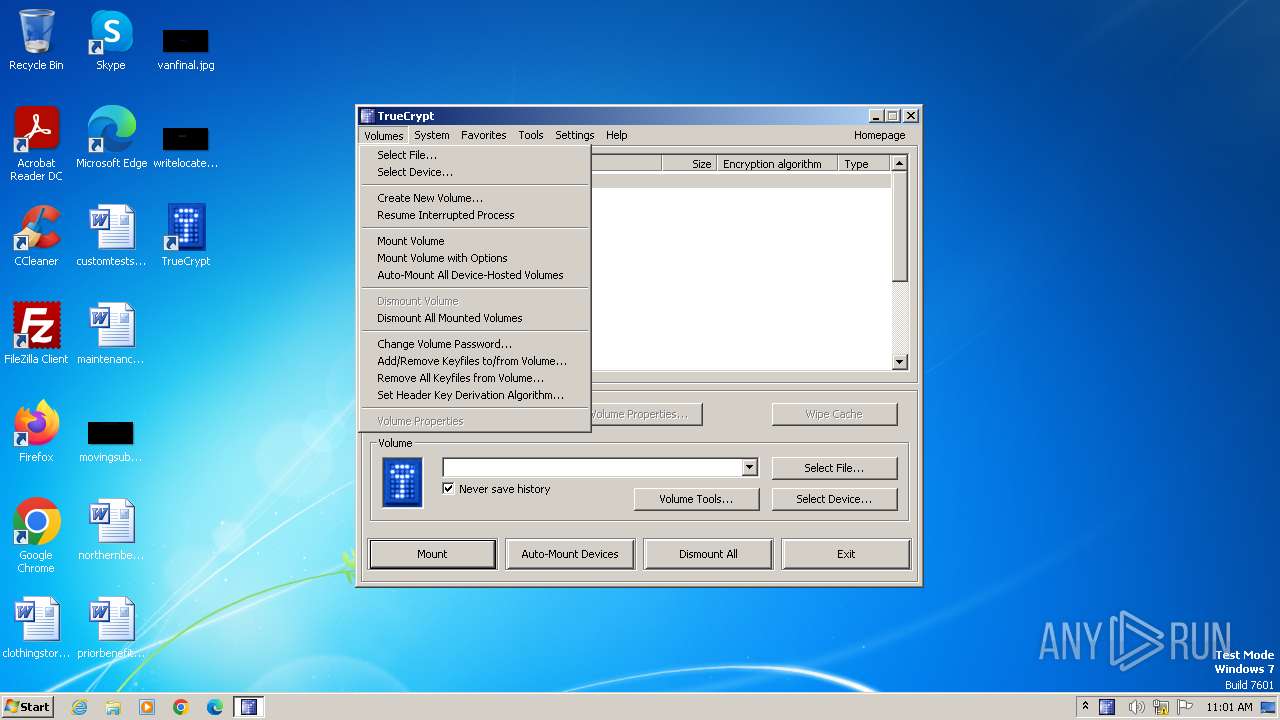Select the clothingstor Word document icon

tap(36, 628)
